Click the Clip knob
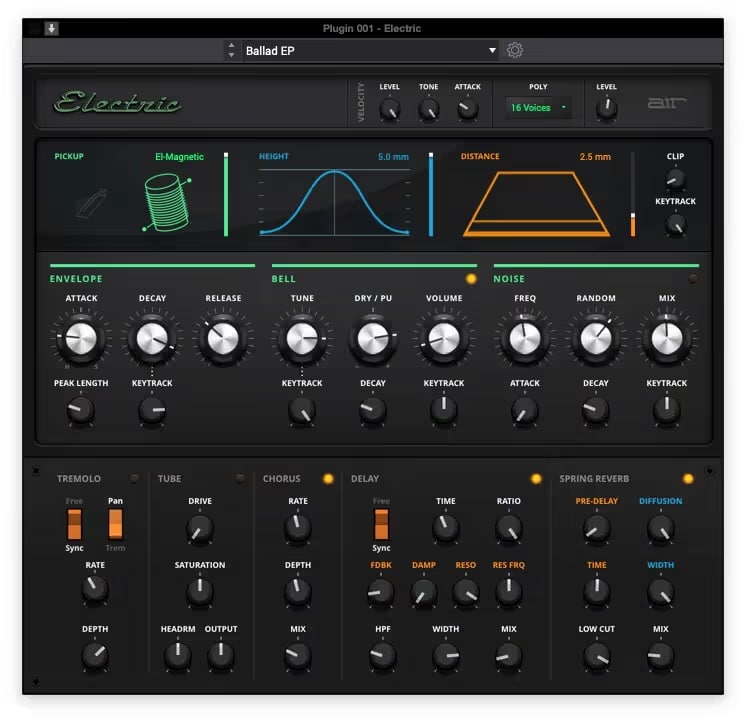This screenshot has width=746, height=721. tap(676, 179)
